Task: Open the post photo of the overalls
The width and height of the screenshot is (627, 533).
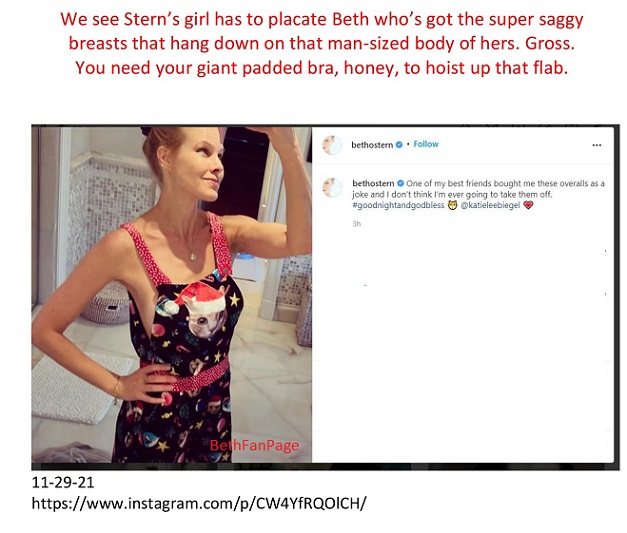Action: tap(172, 295)
